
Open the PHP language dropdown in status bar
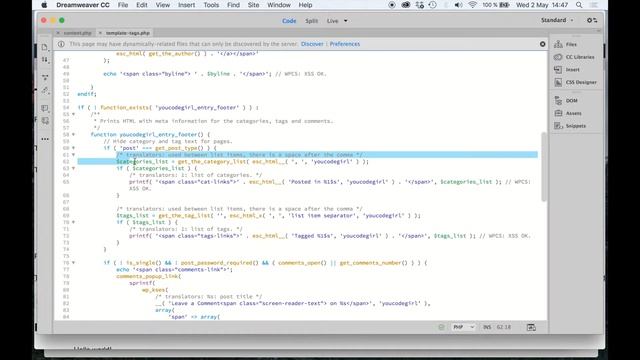464,327
